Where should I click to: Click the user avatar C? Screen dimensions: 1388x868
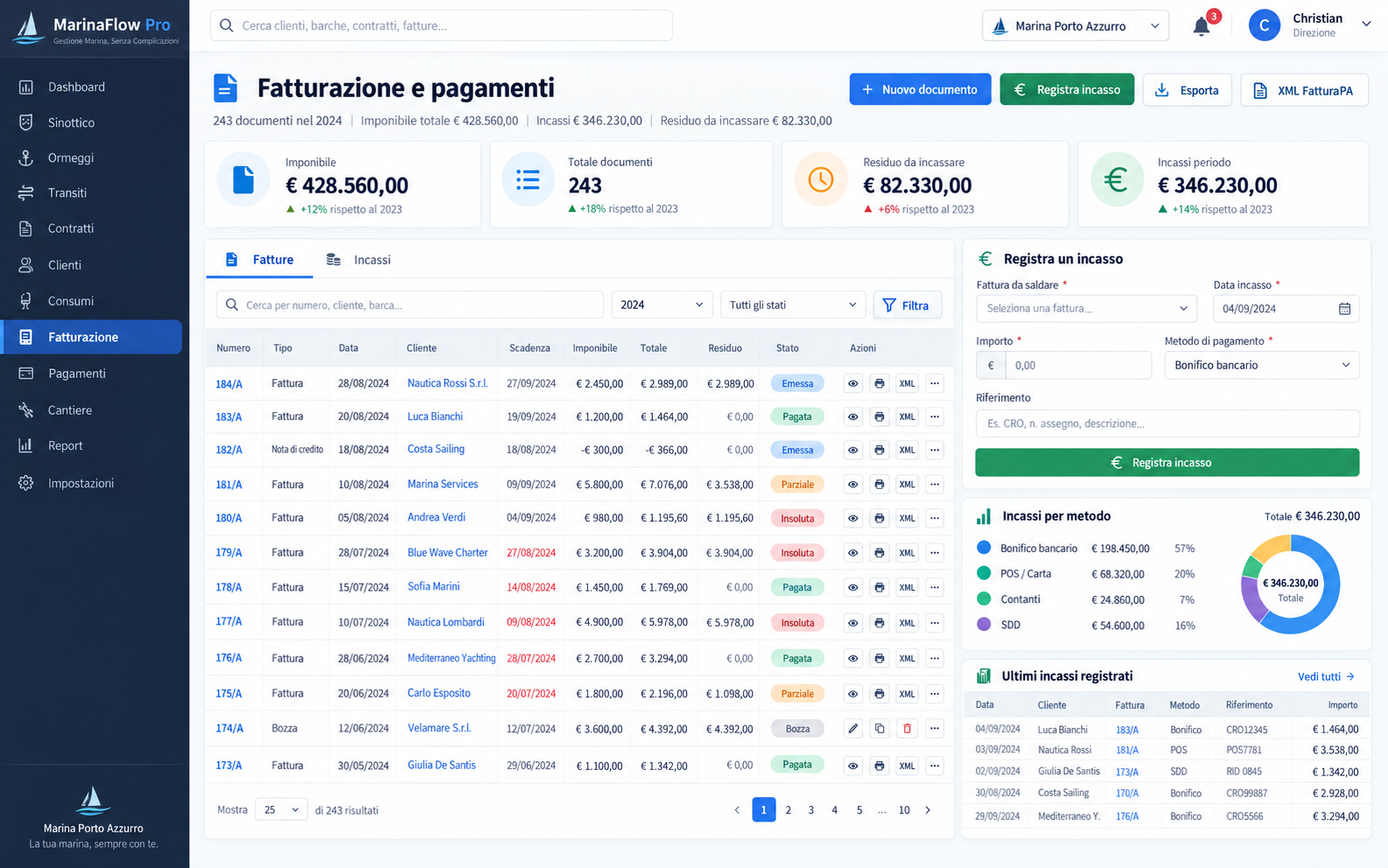pos(1264,26)
